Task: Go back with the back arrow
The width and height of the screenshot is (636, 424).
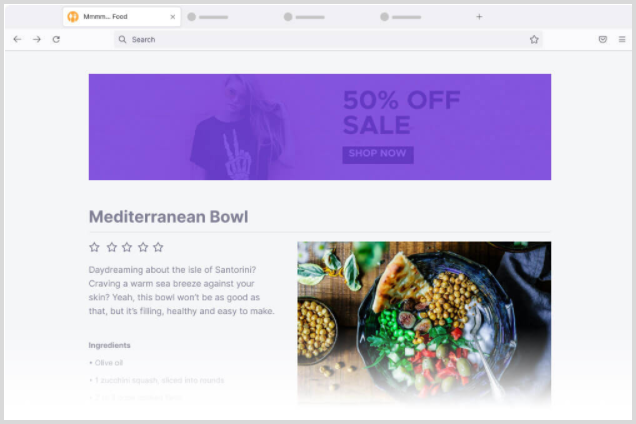Action: pyautogui.click(x=17, y=39)
